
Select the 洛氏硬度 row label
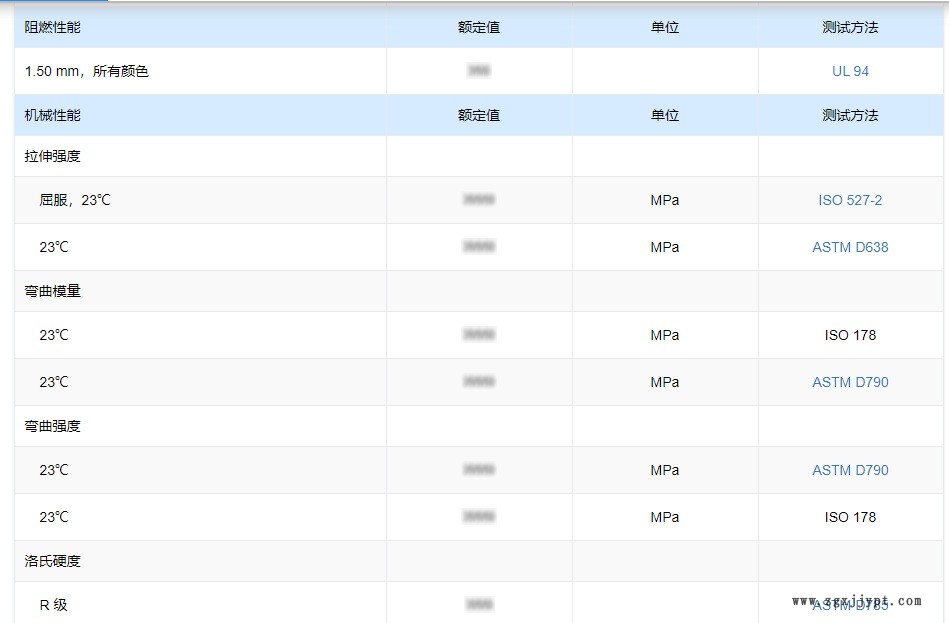(53, 561)
